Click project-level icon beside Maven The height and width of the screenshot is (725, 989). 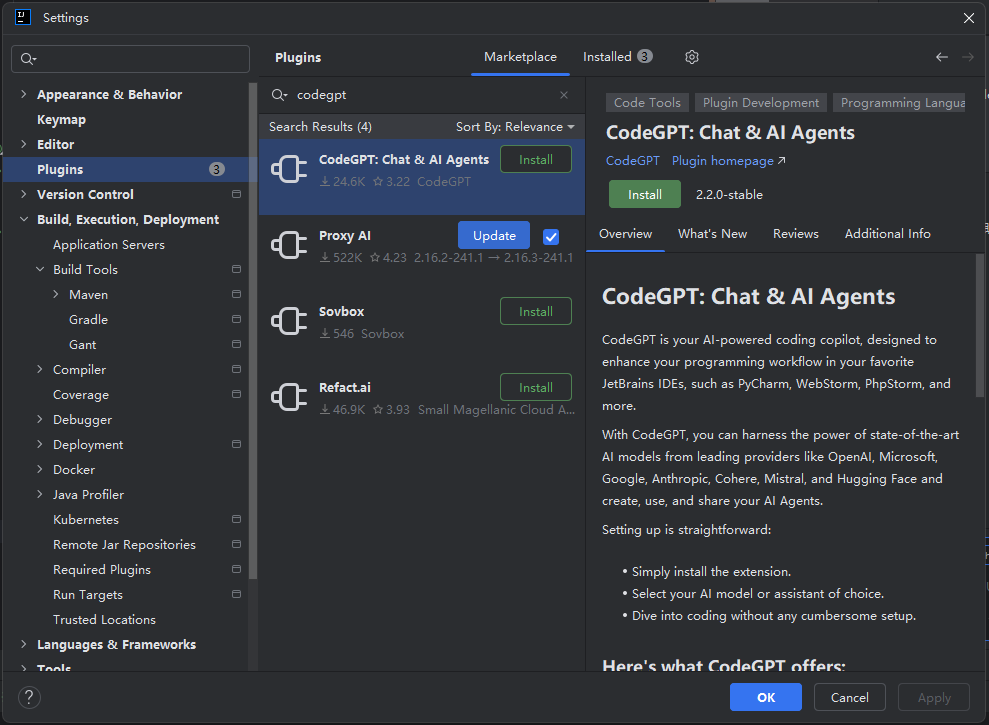click(237, 294)
